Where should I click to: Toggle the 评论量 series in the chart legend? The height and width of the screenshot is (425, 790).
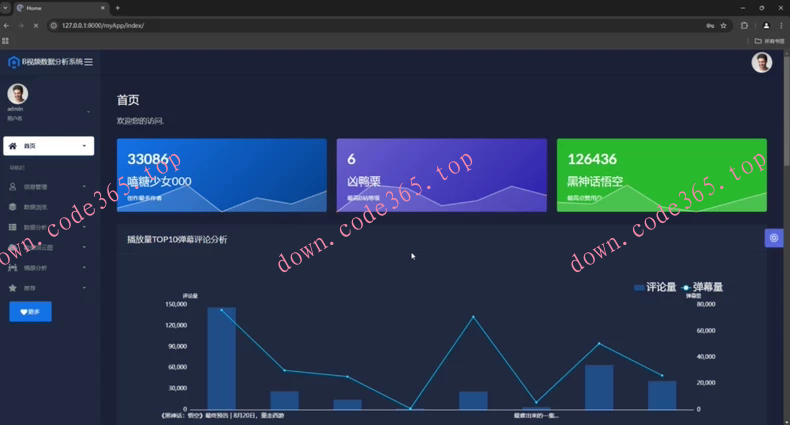pos(656,287)
